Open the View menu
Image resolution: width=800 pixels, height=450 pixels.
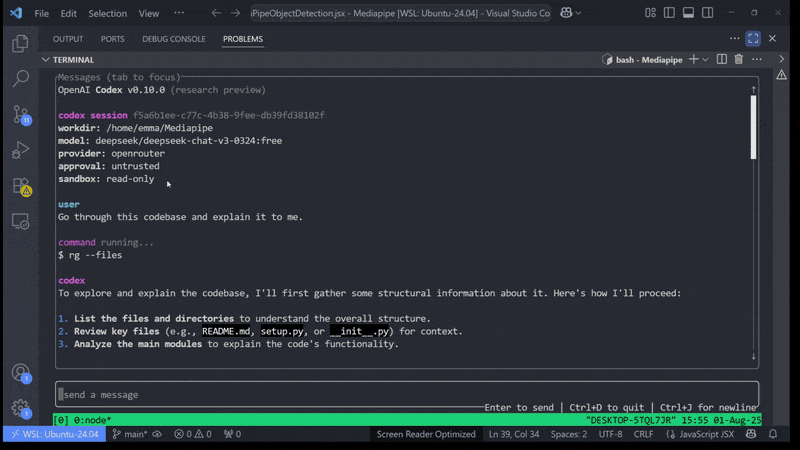(148, 13)
